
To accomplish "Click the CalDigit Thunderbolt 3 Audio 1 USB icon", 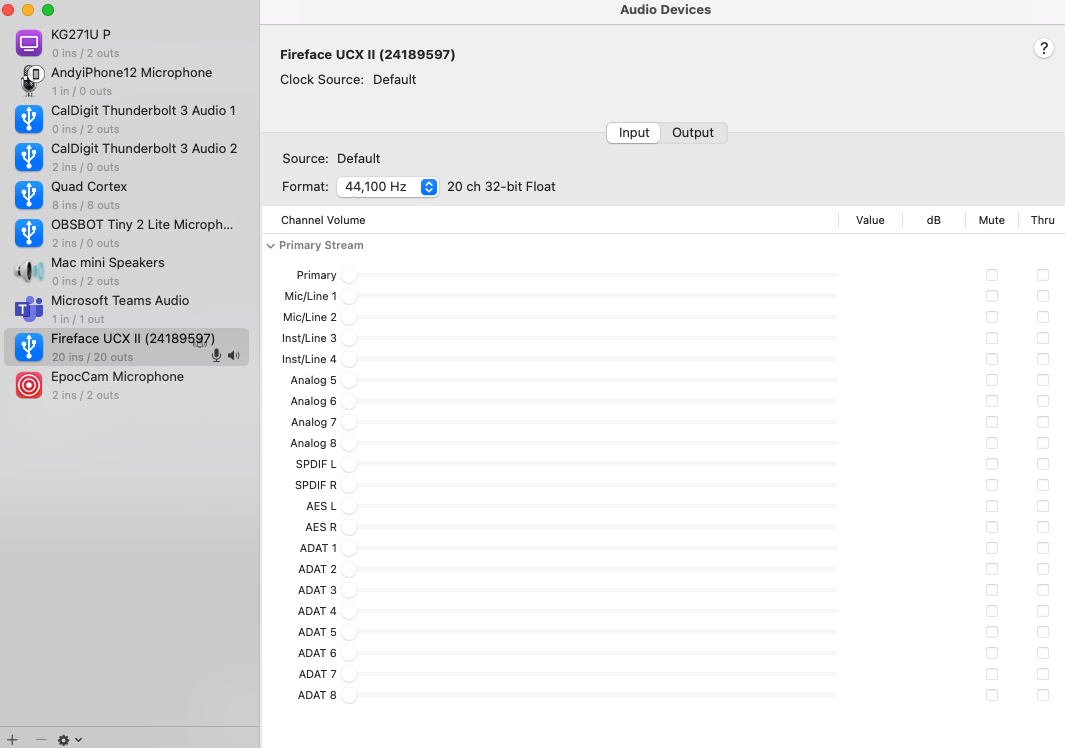I will pyautogui.click(x=29, y=119).
